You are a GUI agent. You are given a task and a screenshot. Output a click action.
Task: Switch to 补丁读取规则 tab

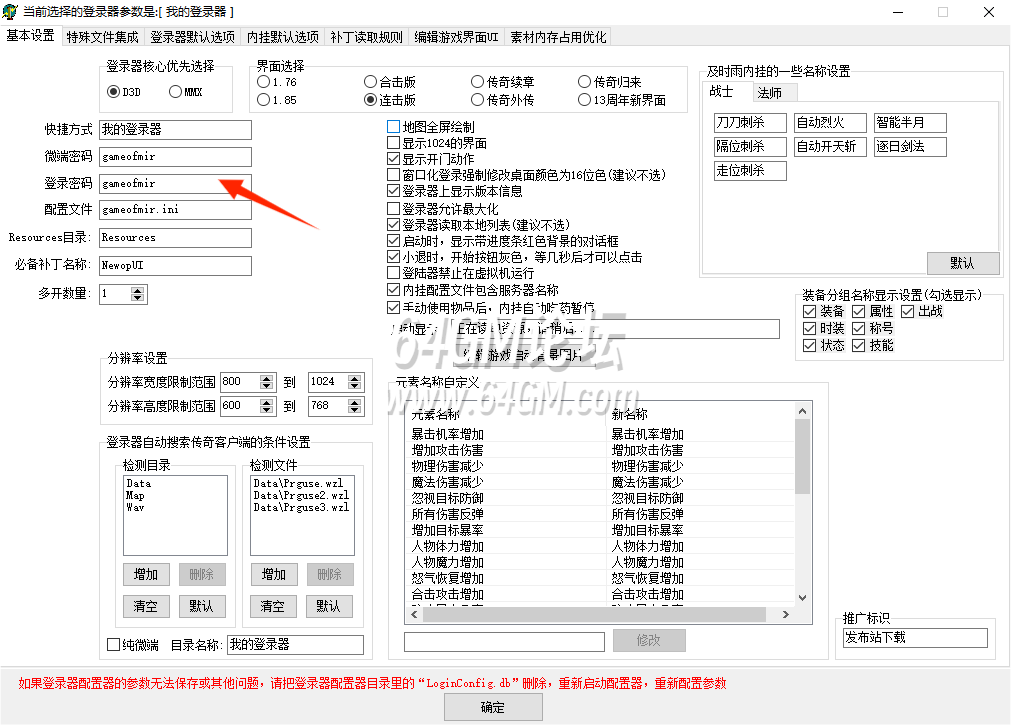(x=366, y=37)
